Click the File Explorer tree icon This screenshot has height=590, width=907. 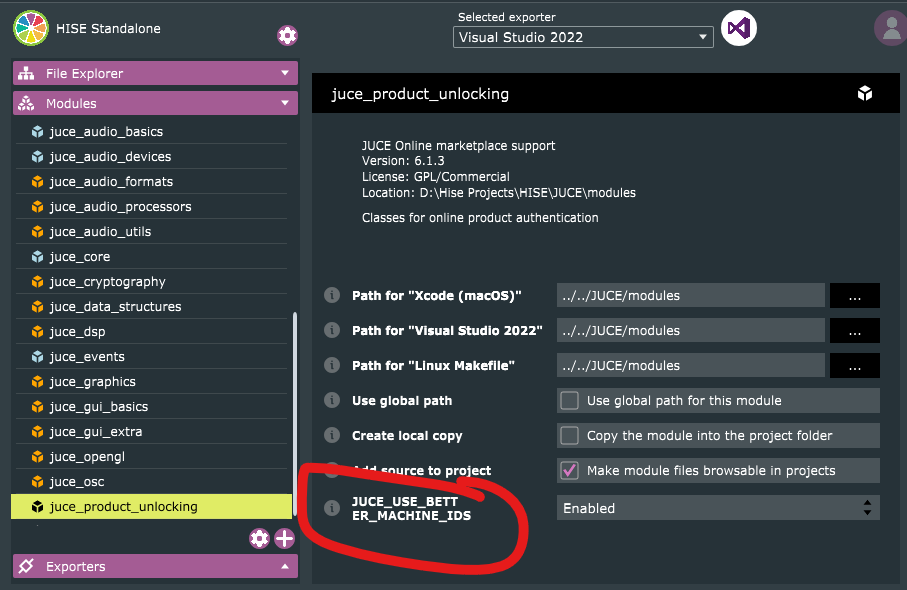tap(26, 73)
